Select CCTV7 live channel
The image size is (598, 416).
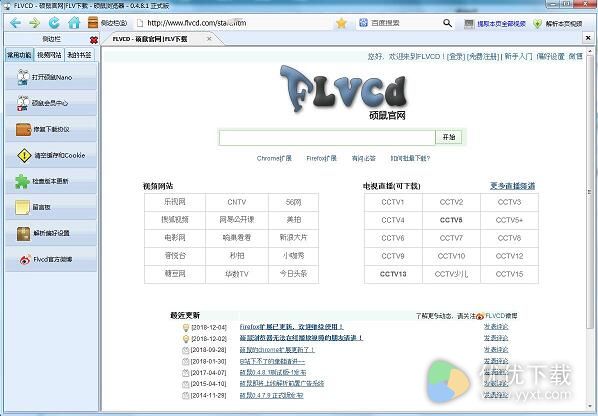pos(451,238)
